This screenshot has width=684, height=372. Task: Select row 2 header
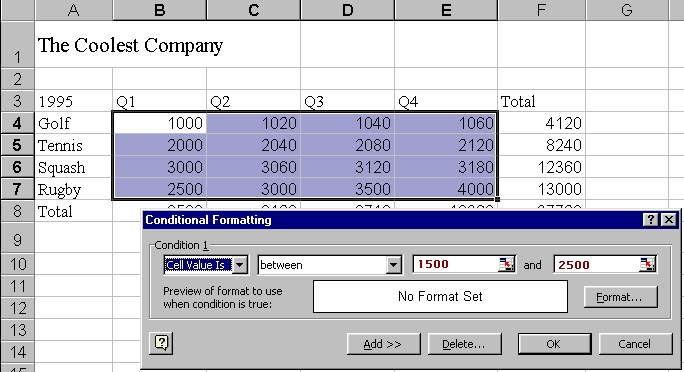pyautogui.click(x=17, y=79)
